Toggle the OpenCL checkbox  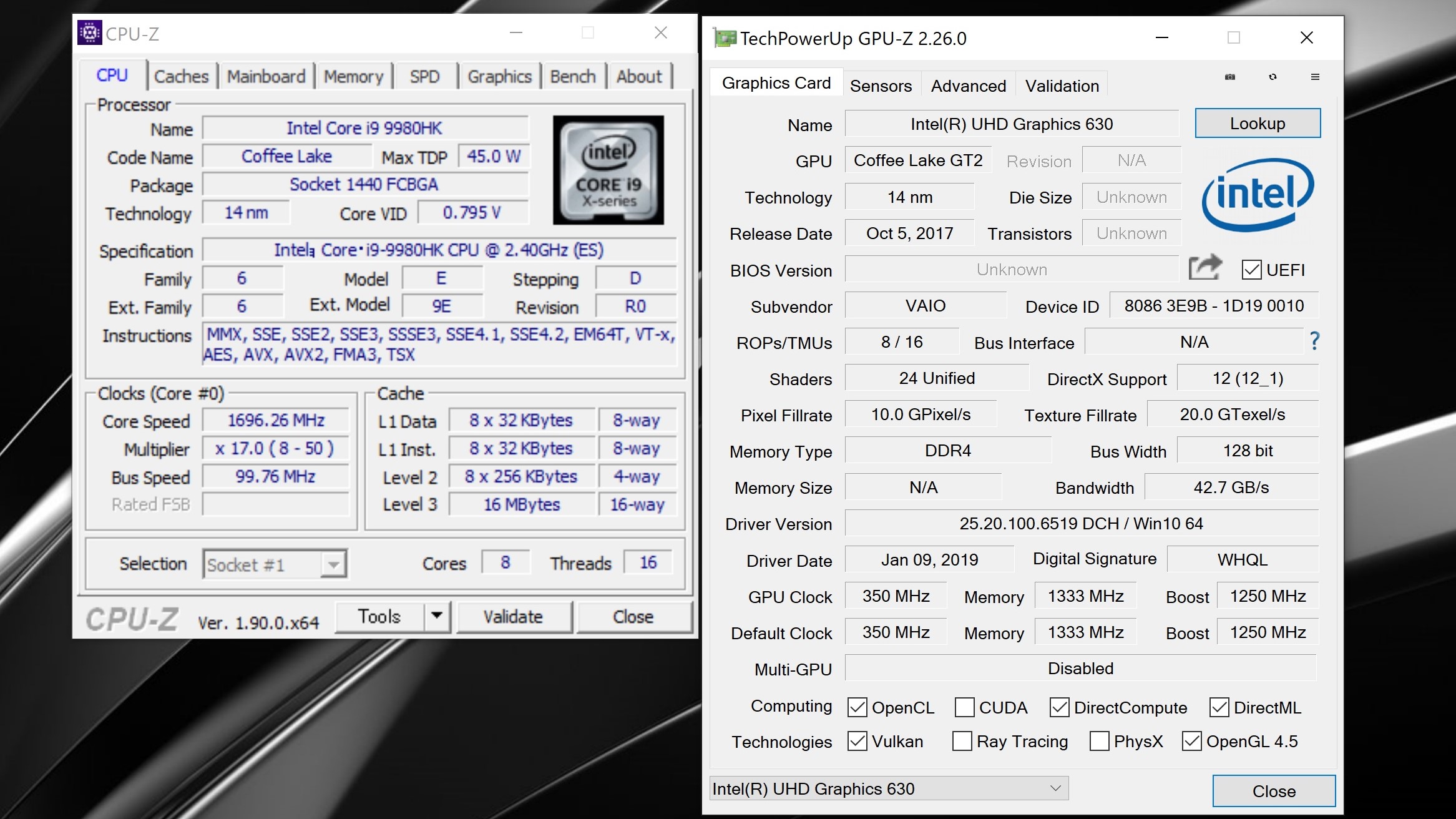(857, 707)
